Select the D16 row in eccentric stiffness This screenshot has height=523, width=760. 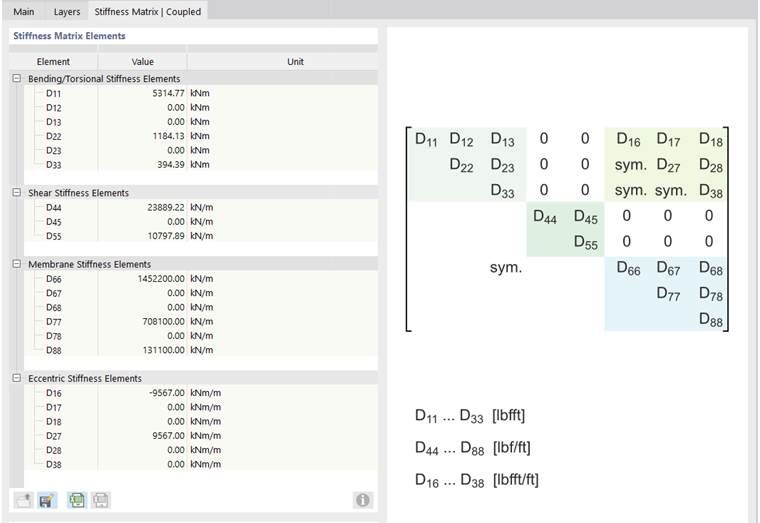pos(54,393)
